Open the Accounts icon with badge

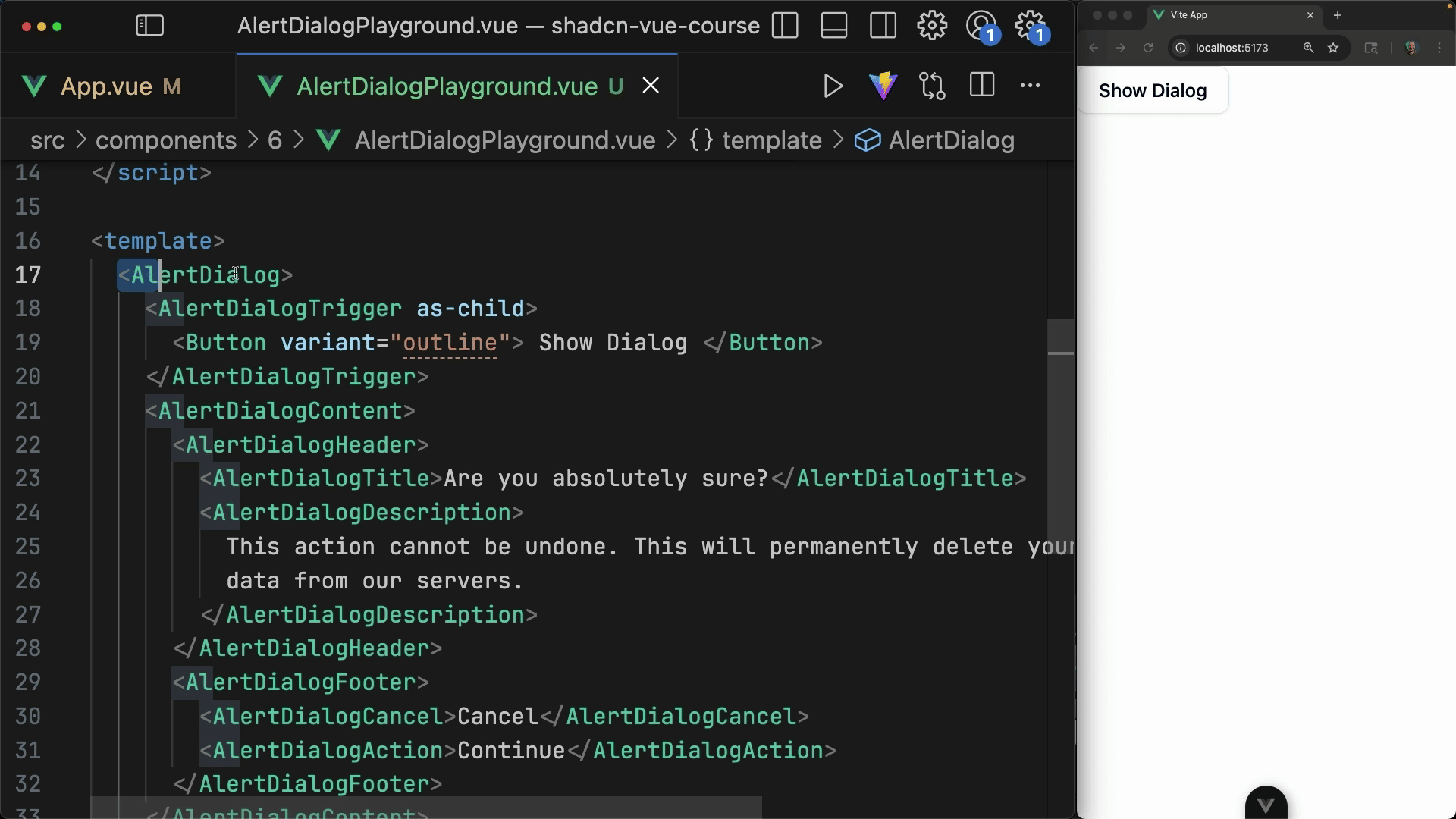983,27
